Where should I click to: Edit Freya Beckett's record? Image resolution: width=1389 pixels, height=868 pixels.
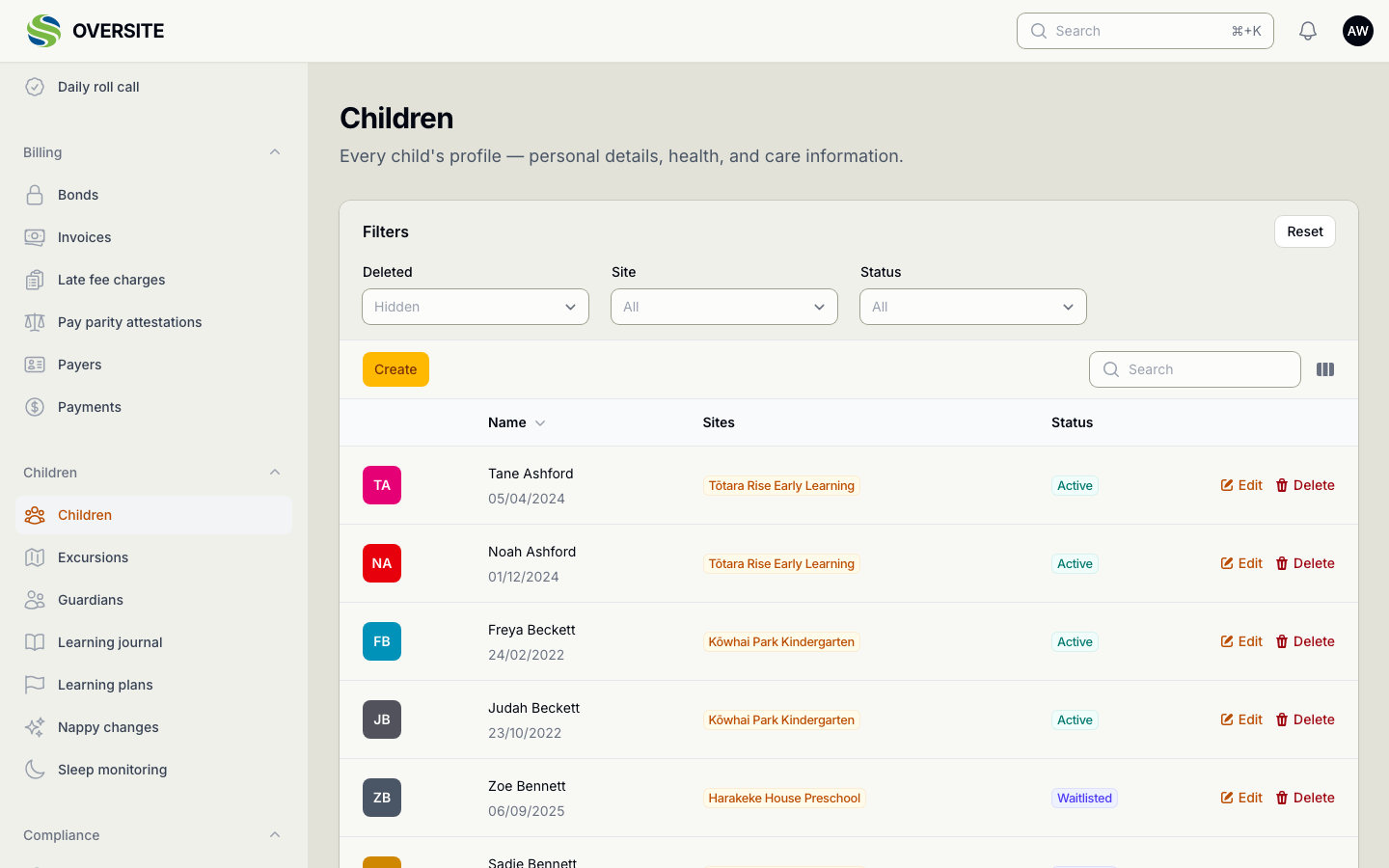pyautogui.click(x=1241, y=641)
